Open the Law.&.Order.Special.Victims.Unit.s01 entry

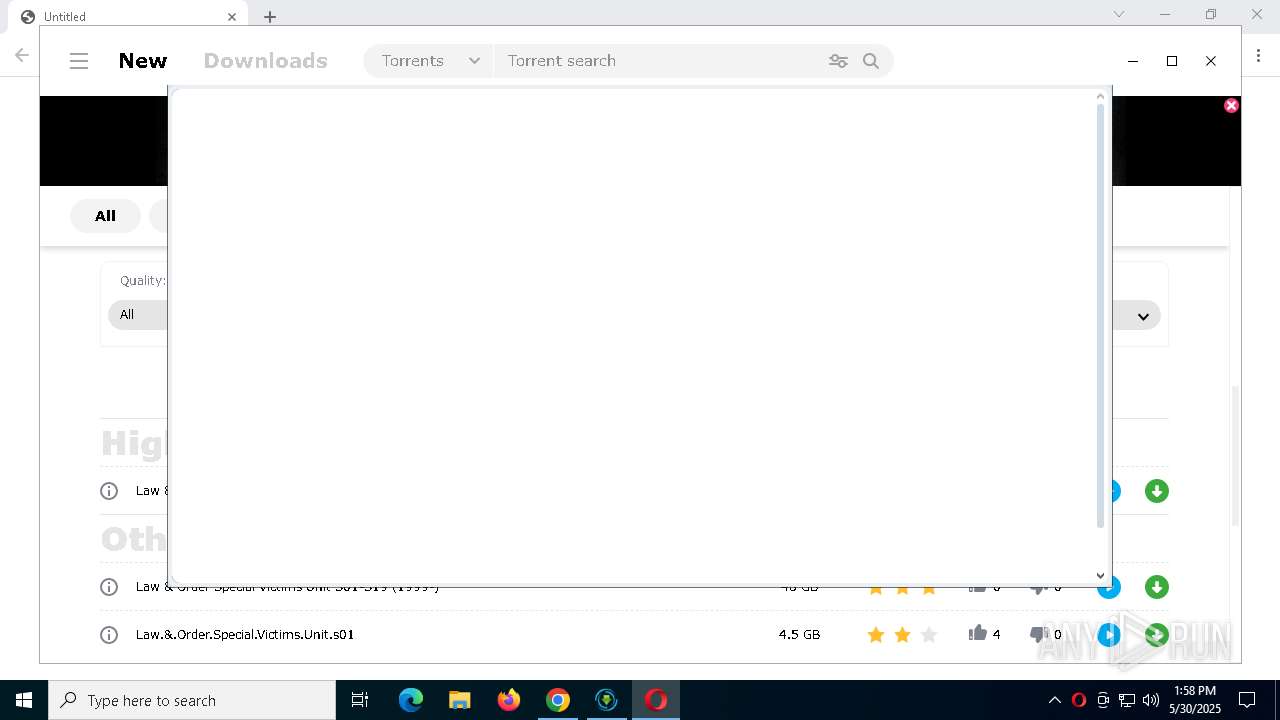coord(245,635)
